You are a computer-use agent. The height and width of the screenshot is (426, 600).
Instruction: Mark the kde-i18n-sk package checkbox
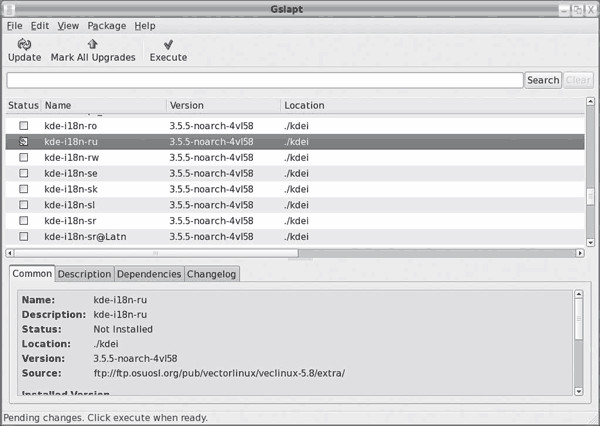pyautogui.click(x=23, y=189)
